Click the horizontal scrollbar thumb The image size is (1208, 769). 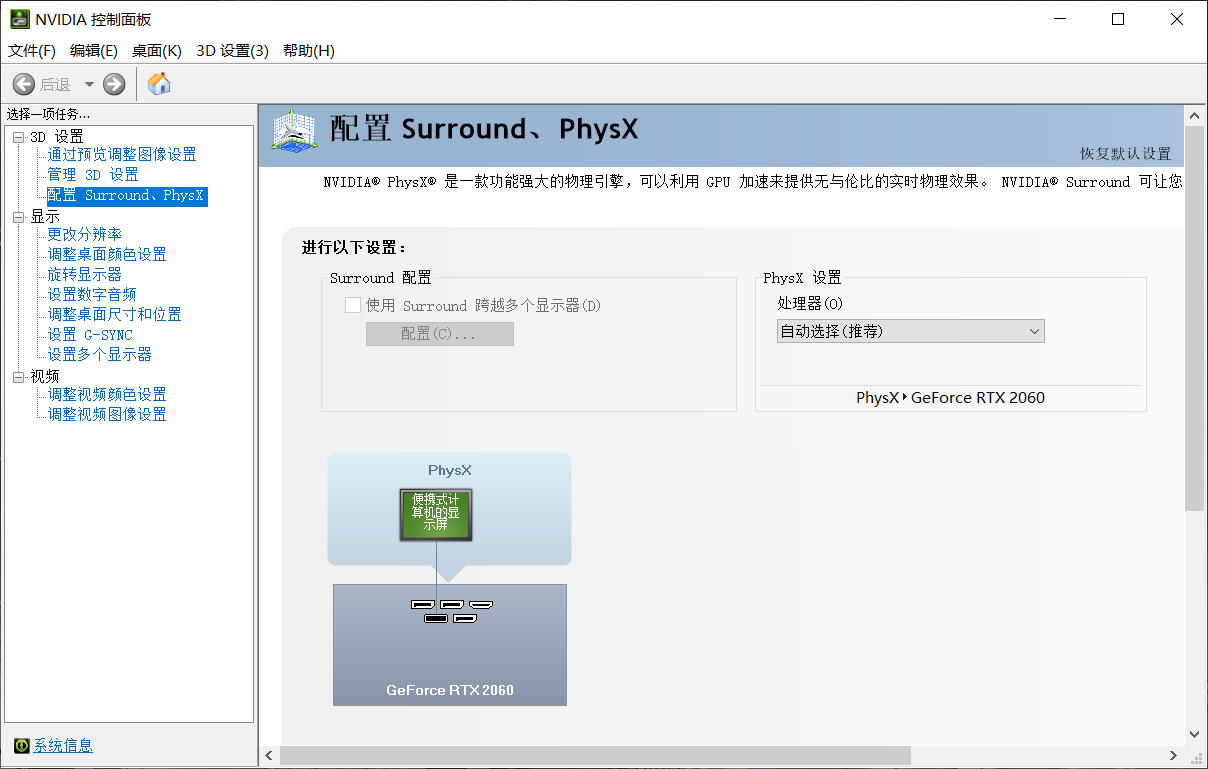(x=594, y=755)
